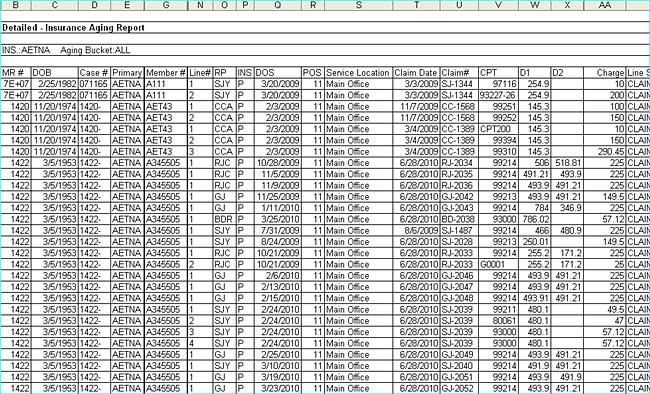Click the claim number 'SJ-2028'
650x394 pixels.
(459, 242)
